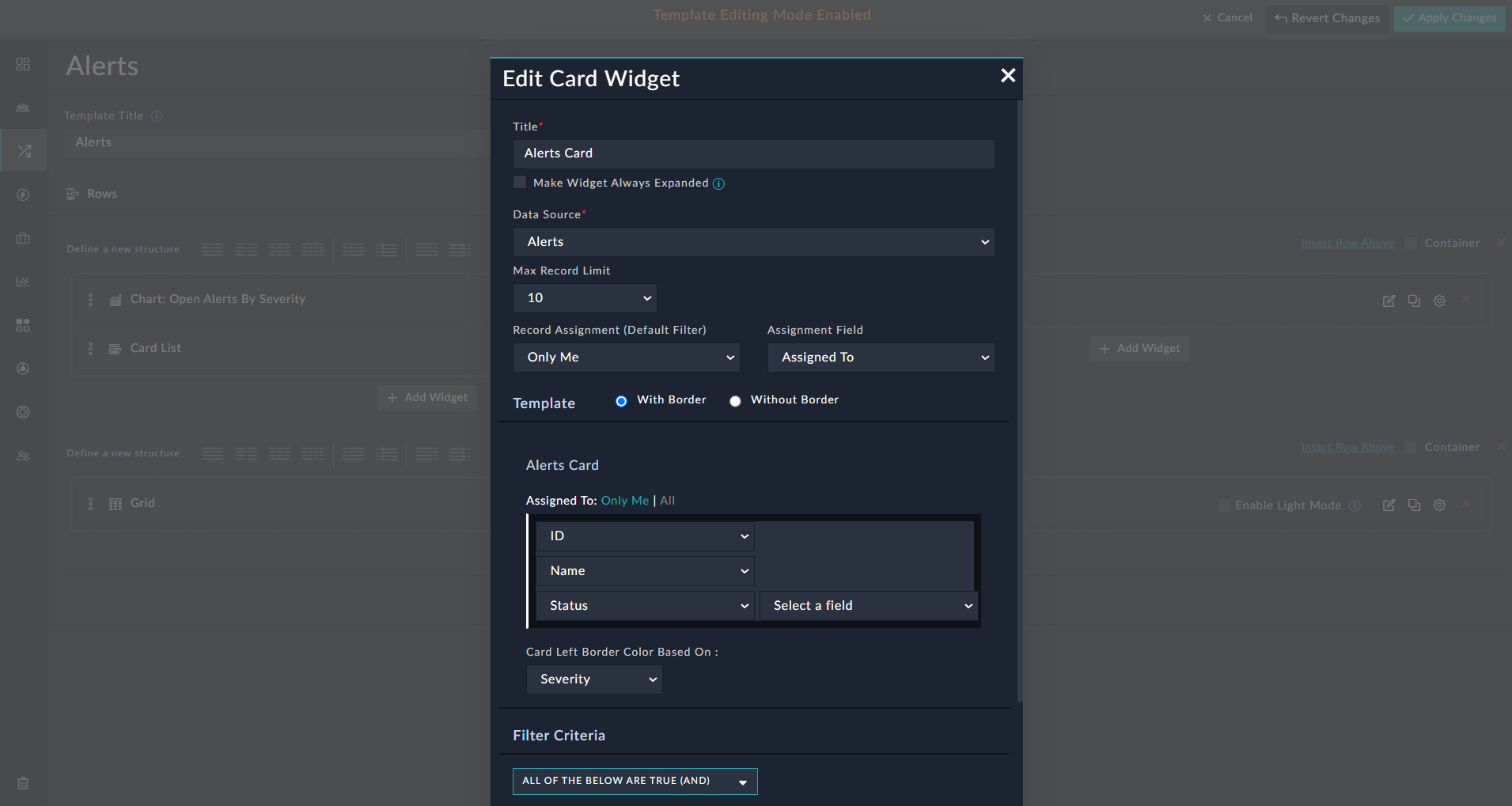Select the analytics chart icon in the sidebar
Viewport: 1512px width, 806px height.
point(23,282)
